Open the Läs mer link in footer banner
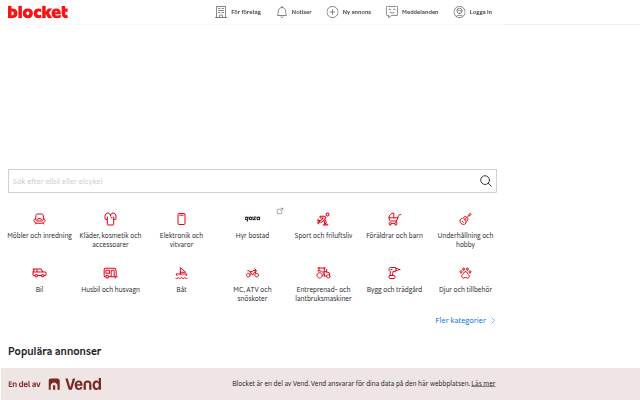The height and width of the screenshot is (400, 640). 483,383
